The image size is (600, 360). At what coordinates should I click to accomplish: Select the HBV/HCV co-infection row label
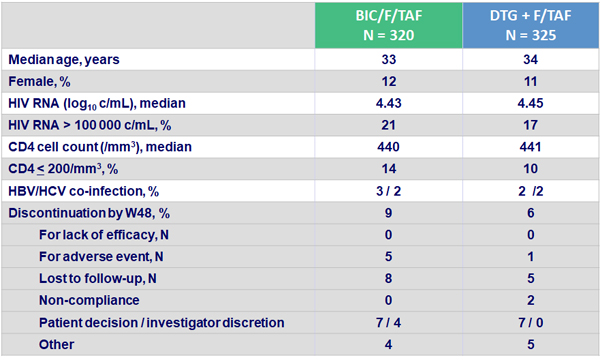click(83, 191)
